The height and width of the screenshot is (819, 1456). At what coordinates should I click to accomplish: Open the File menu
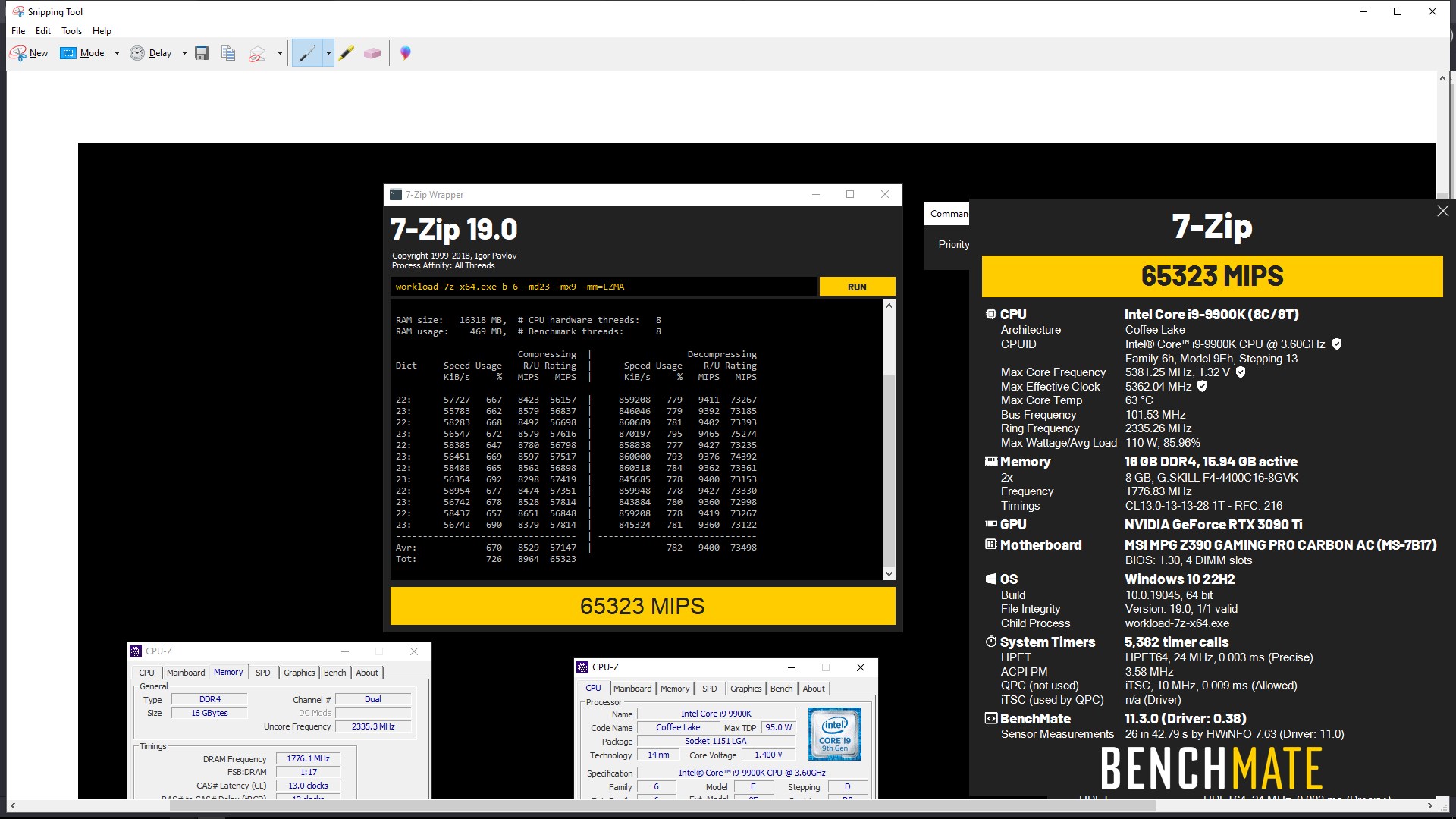18,31
